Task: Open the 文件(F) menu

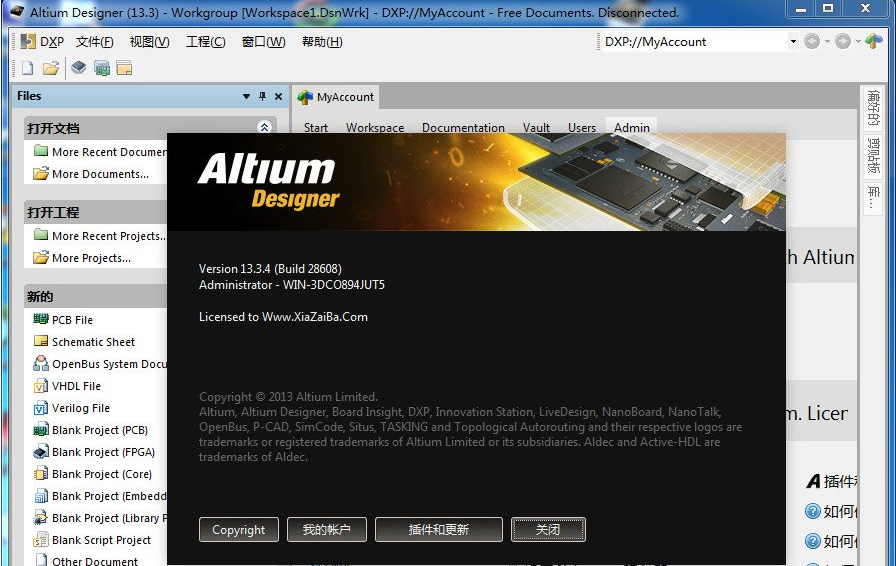Action: pyautogui.click(x=95, y=42)
